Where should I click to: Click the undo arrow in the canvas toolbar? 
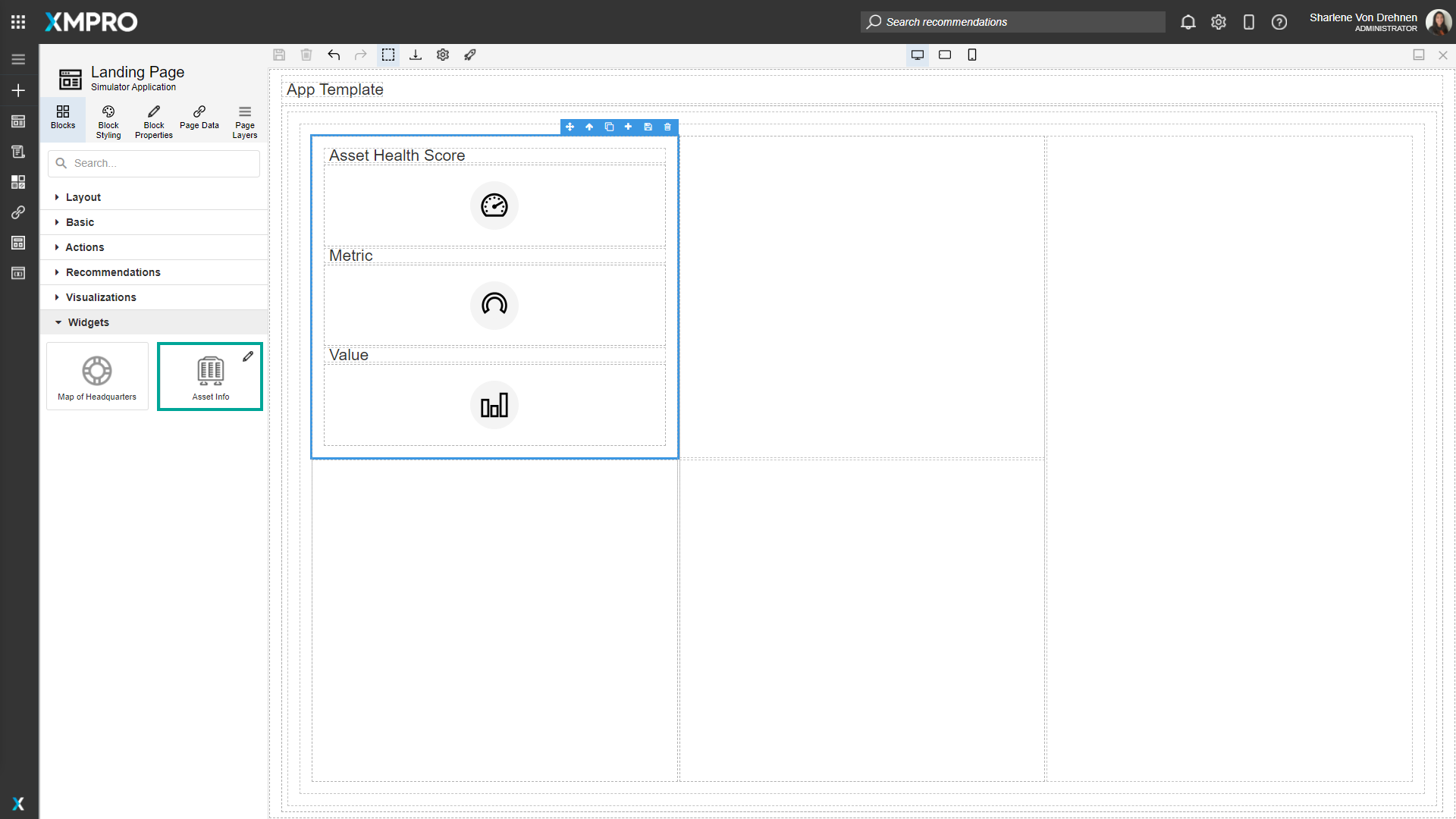pos(334,55)
